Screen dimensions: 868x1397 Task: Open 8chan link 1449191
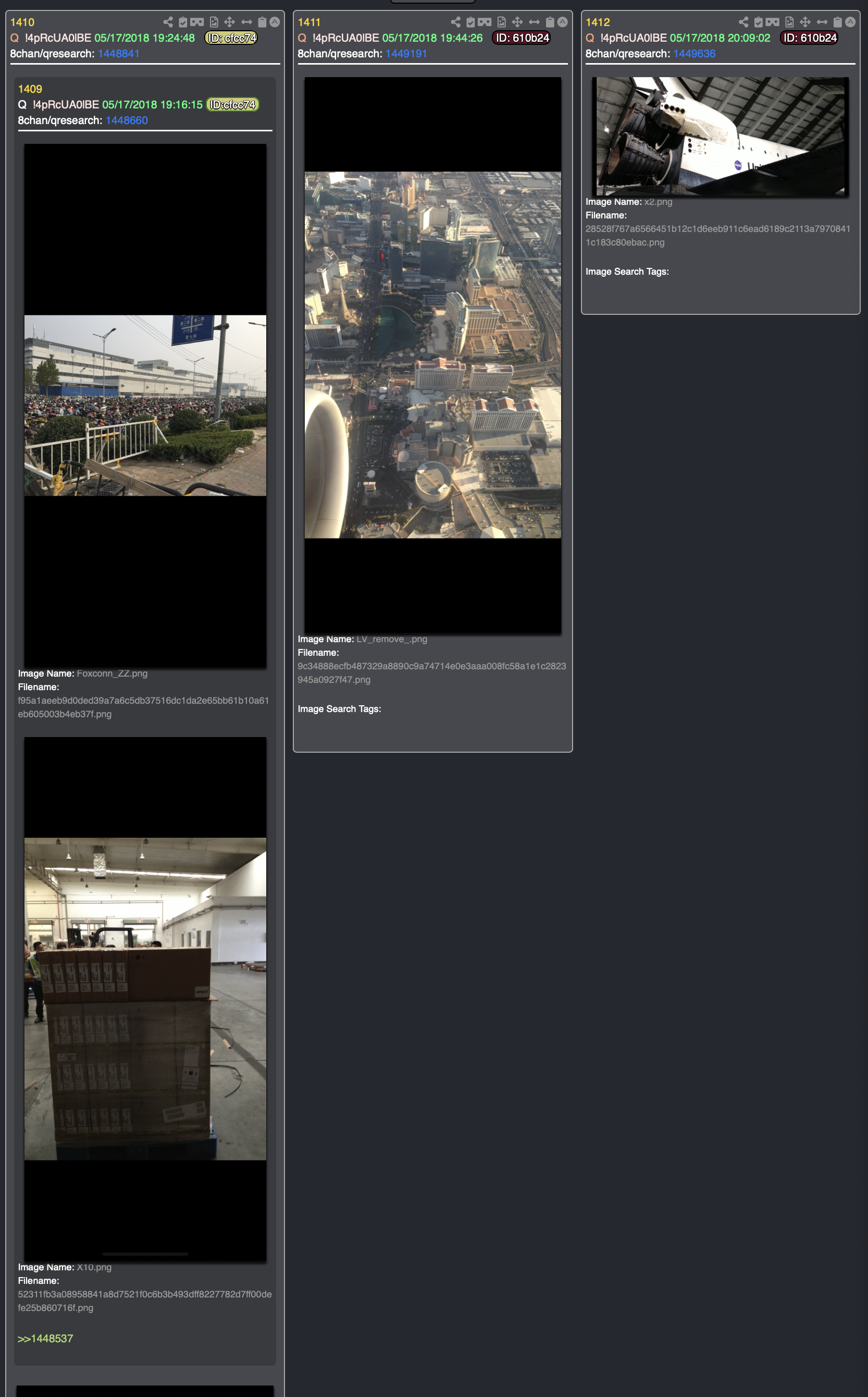coord(406,53)
